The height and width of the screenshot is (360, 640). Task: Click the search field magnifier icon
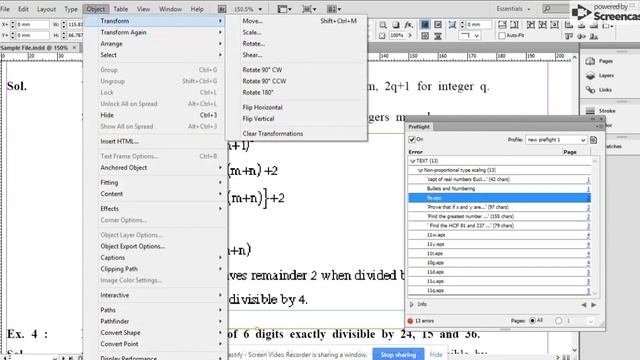[x=547, y=9]
